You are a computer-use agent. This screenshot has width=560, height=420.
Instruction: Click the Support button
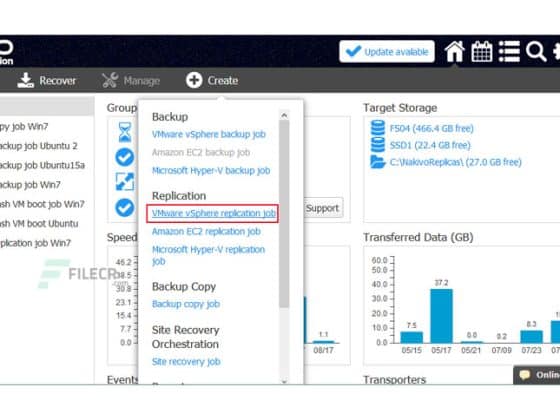pyautogui.click(x=323, y=208)
